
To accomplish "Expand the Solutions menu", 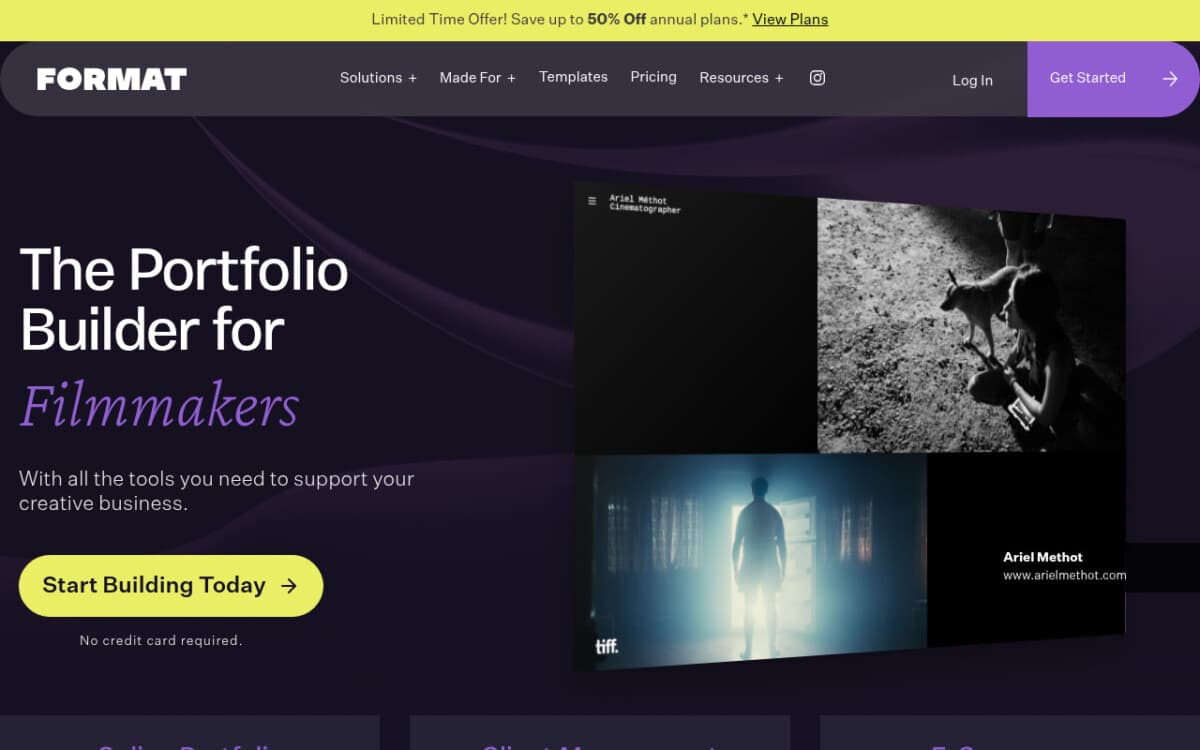I will click(378, 78).
